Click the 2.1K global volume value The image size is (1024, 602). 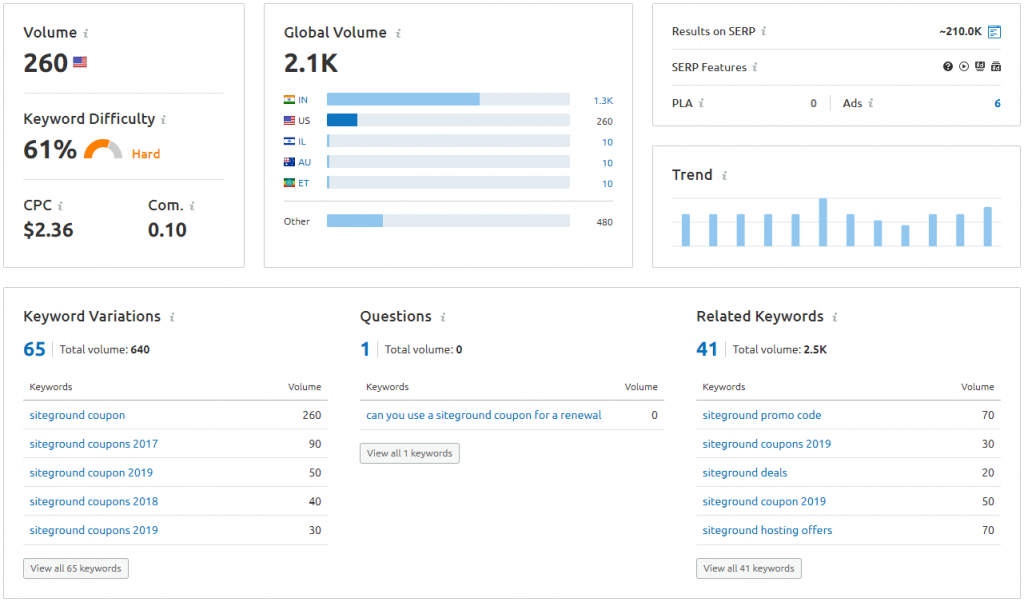(311, 63)
